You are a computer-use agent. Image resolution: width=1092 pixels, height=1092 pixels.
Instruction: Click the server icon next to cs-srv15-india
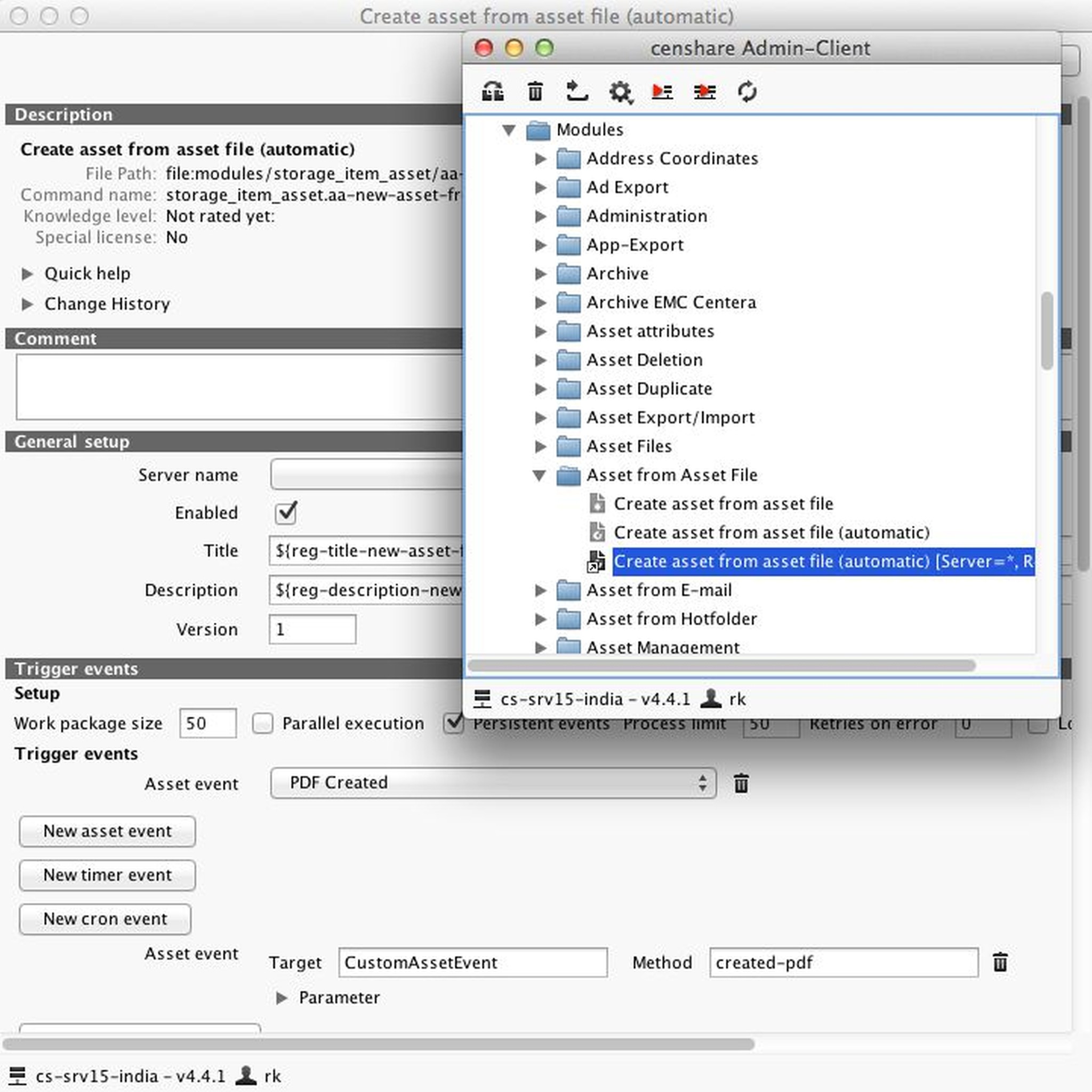coord(483,698)
